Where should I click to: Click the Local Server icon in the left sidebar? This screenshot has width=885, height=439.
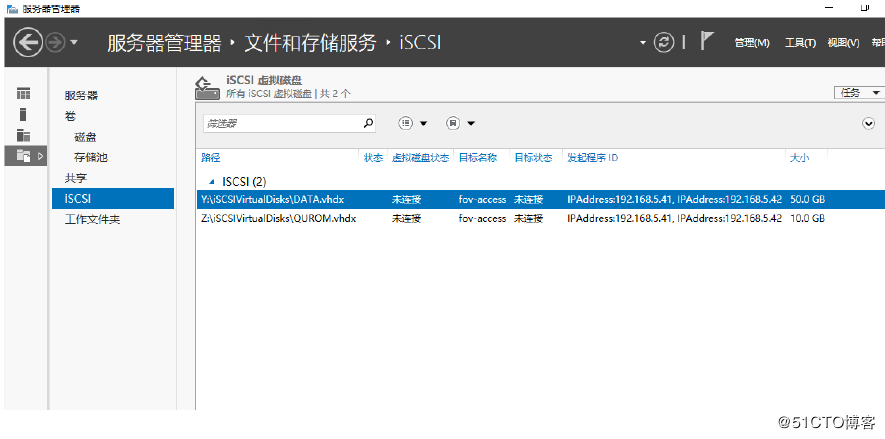[23, 115]
